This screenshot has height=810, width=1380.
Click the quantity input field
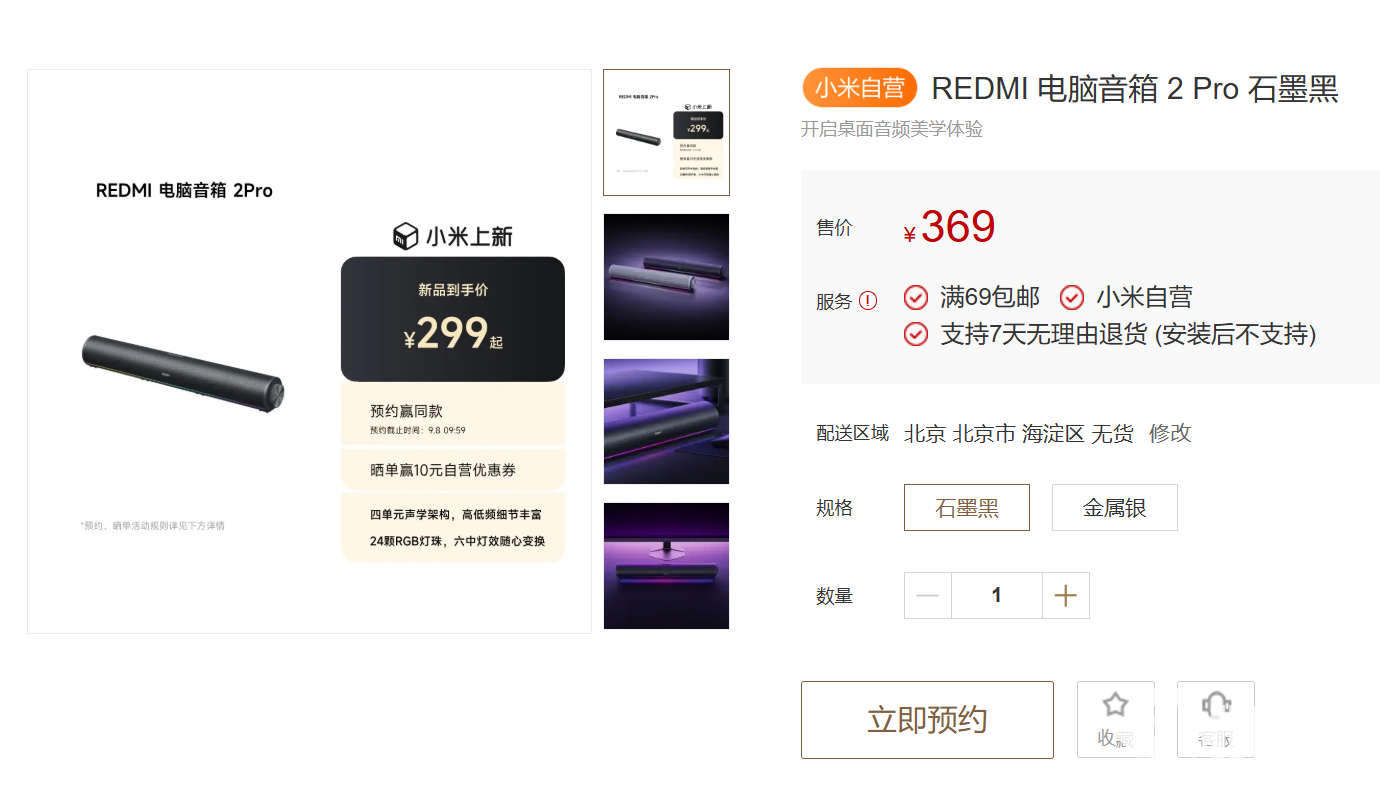(x=997, y=596)
